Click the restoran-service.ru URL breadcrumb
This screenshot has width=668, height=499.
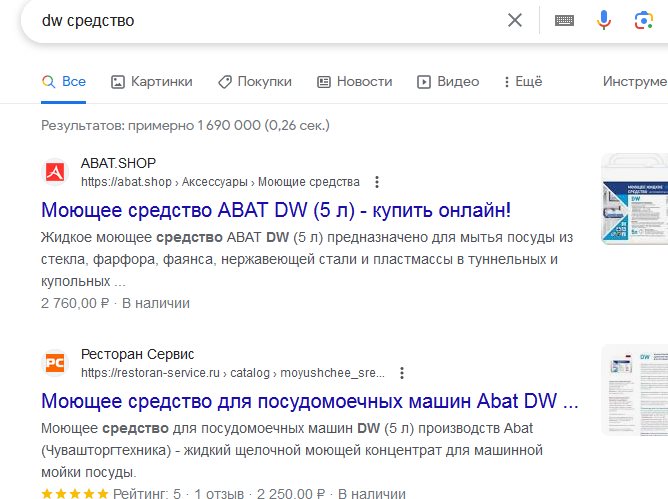(233, 373)
